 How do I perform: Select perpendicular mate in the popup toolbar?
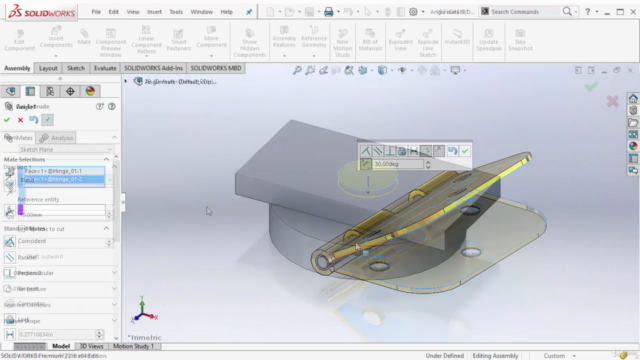tap(390, 151)
